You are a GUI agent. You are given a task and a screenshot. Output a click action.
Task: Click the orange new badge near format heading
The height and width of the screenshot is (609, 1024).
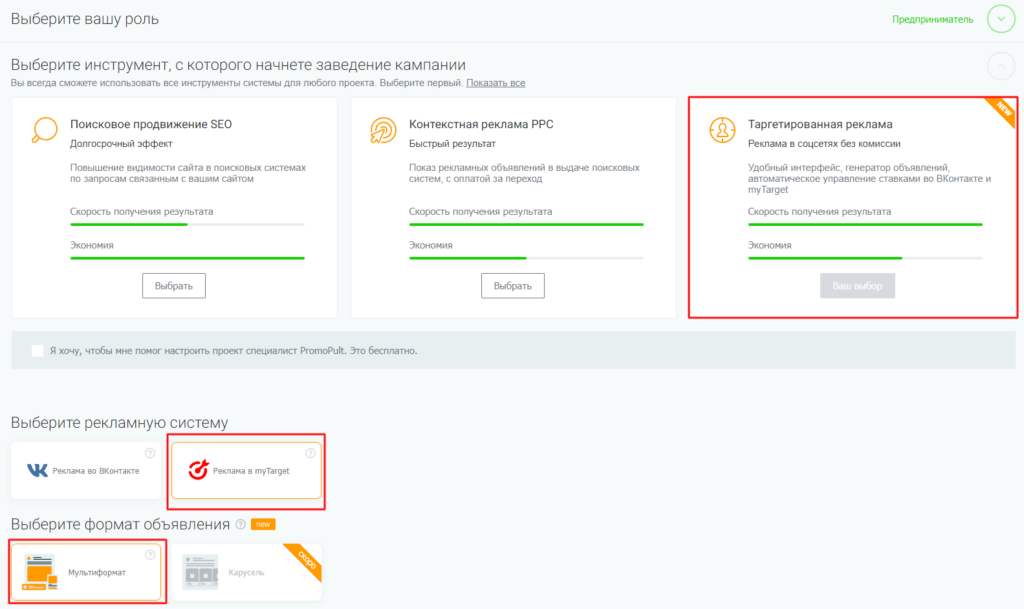(263, 524)
